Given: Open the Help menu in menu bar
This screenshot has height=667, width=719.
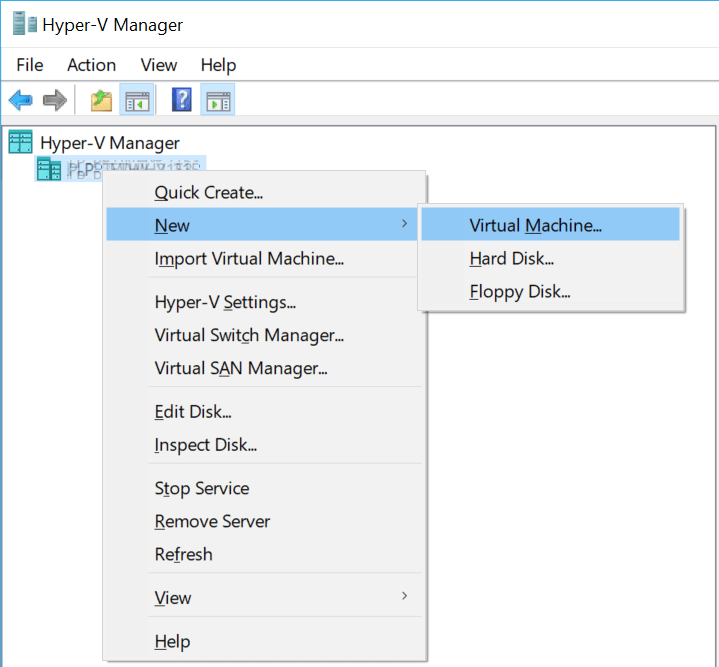Looking at the screenshot, I should tap(218, 65).
